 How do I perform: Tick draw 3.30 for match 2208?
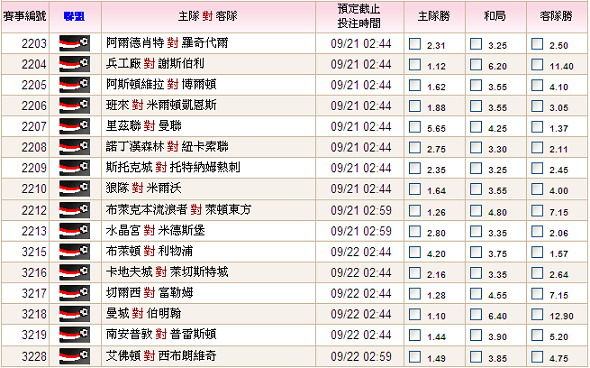[476, 148]
